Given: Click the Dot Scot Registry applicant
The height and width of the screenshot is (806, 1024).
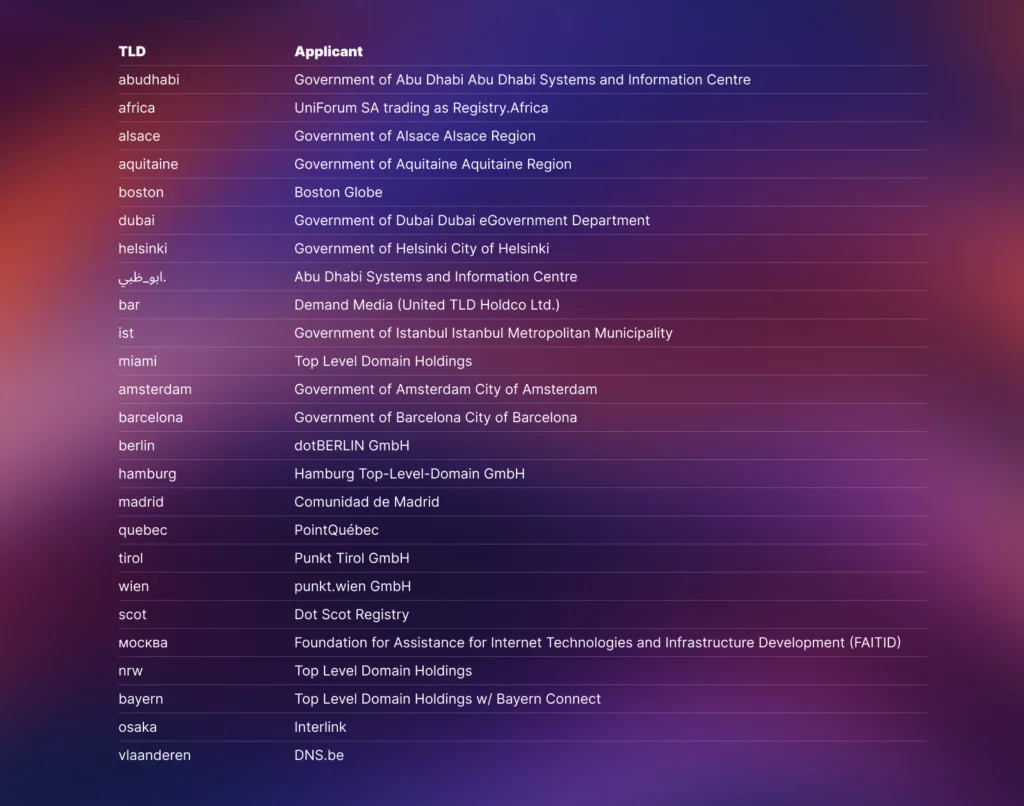Looking at the screenshot, I should click(x=351, y=614).
